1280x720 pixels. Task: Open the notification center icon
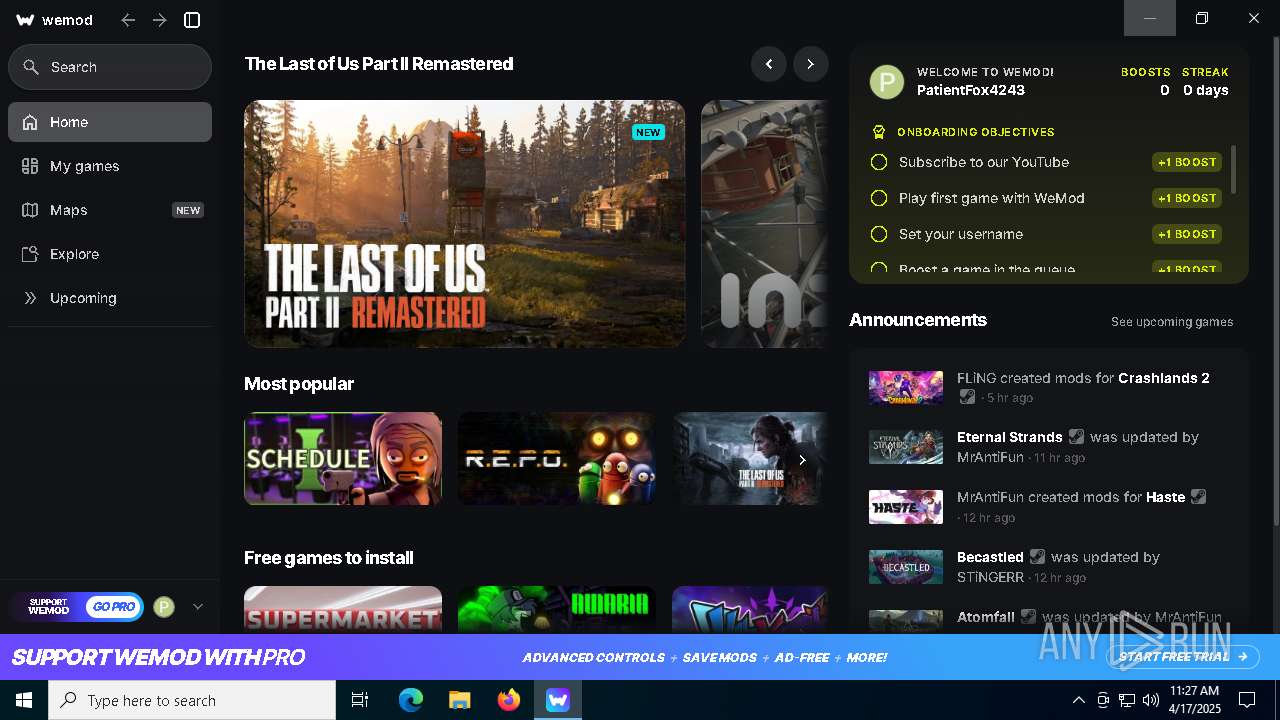click(x=1247, y=700)
